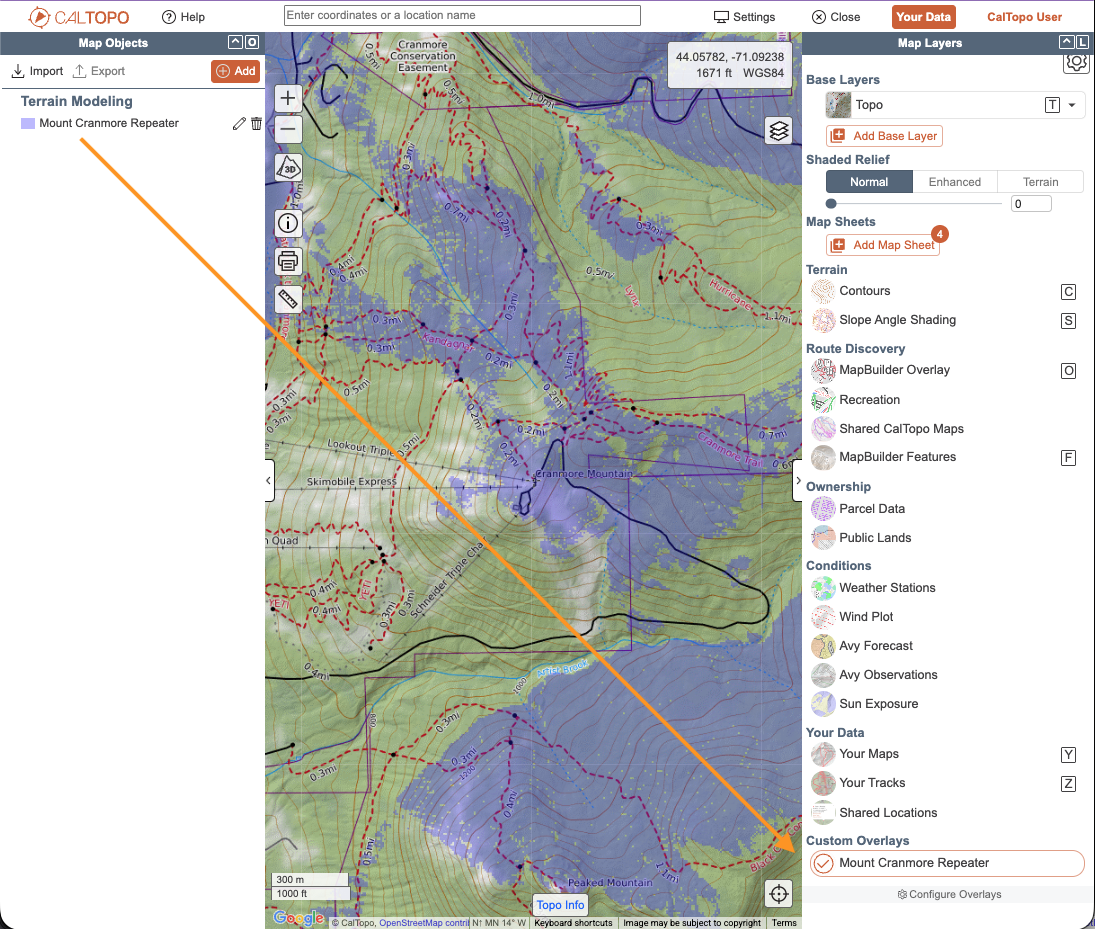Image resolution: width=1095 pixels, height=929 pixels.
Task: Collapse the Map Layers right panel
Action: [797, 481]
